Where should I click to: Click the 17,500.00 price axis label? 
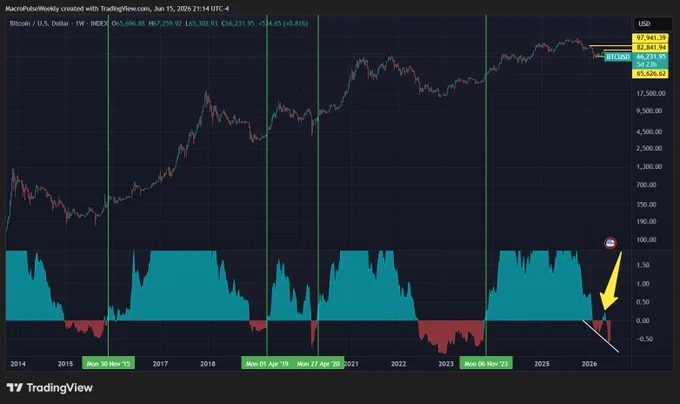651,93
